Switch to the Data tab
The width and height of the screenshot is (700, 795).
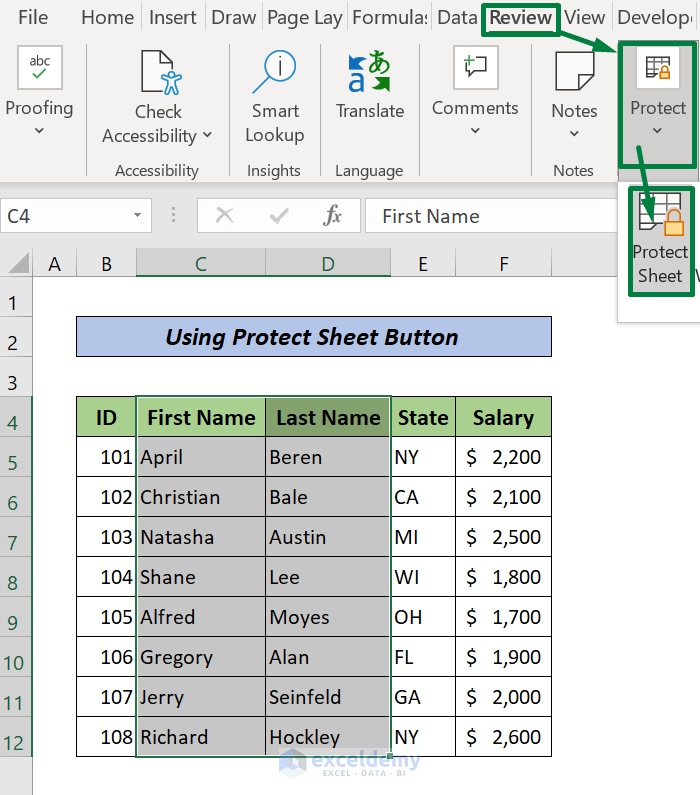click(x=457, y=17)
